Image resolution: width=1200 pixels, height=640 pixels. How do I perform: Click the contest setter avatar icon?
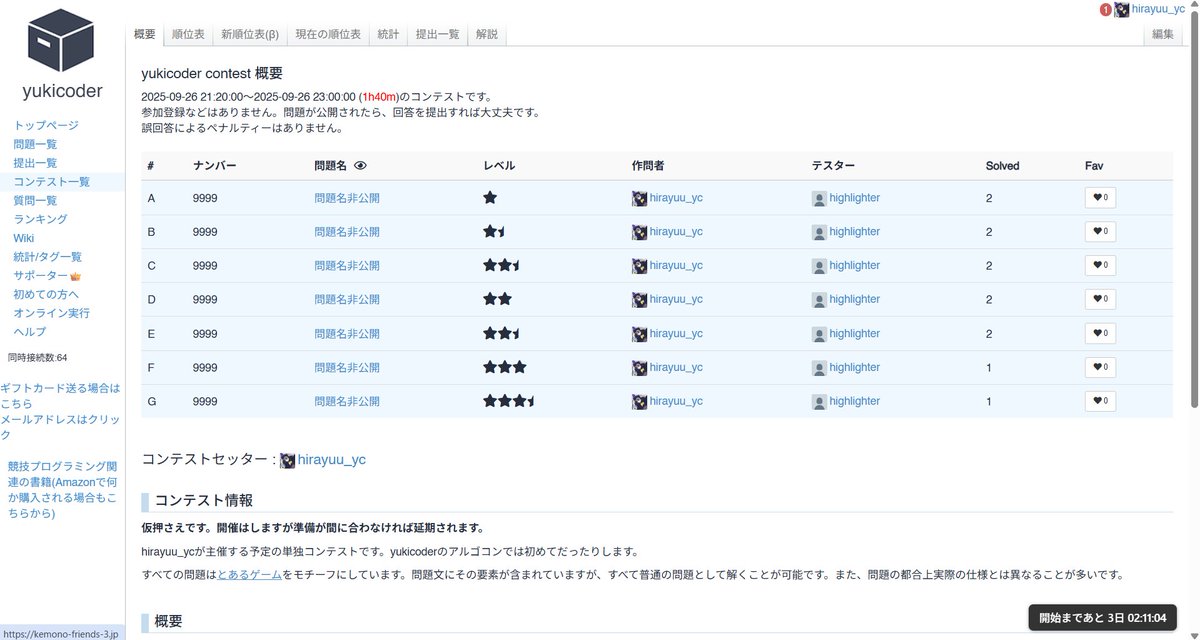(287, 460)
